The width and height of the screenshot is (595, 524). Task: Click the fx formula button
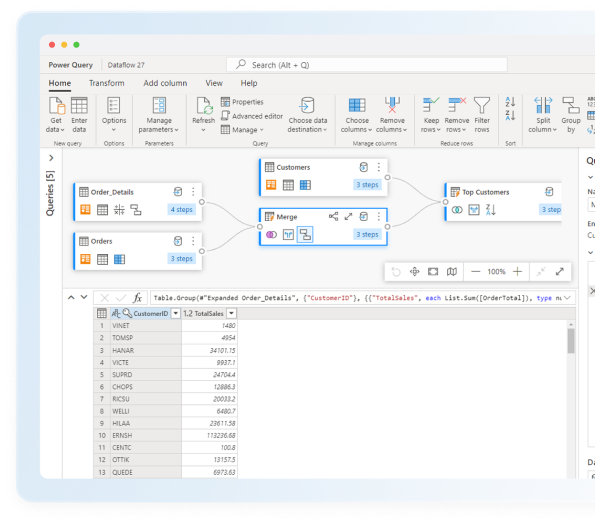pos(137,298)
